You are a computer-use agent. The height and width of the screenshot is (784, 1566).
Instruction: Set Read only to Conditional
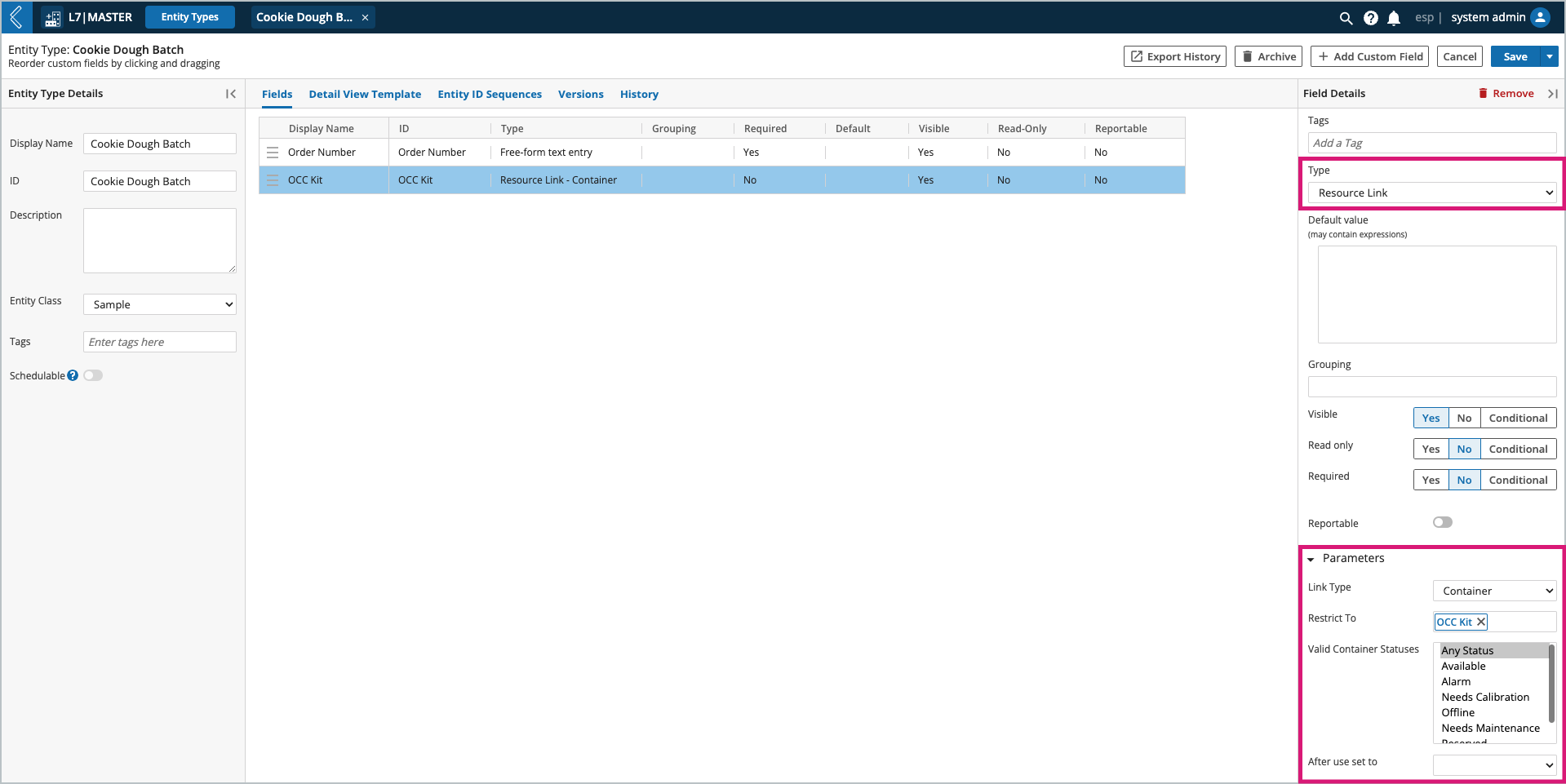pyautogui.click(x=1519, y=449)
